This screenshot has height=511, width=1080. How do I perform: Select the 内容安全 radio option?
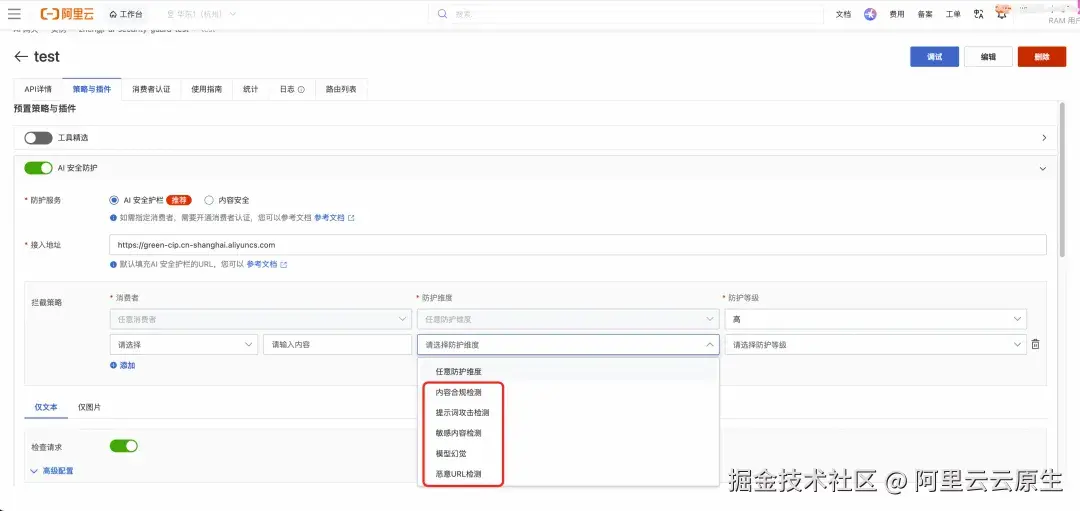tap(209, 200)
